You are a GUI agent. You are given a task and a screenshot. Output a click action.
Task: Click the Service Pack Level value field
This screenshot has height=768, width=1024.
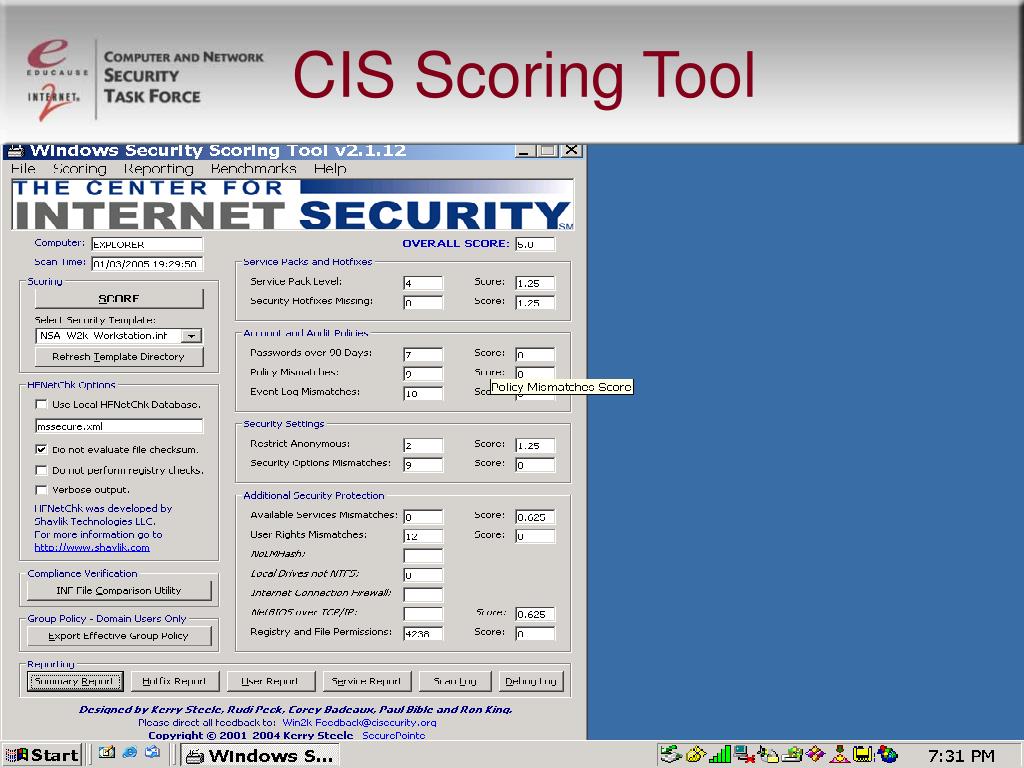(x=423, y=283)
